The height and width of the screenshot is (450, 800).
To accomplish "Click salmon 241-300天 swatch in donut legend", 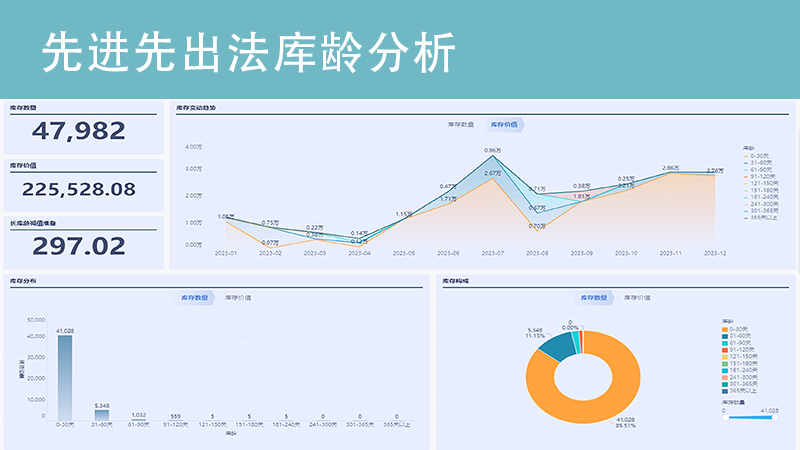I will tap(724, 378).
